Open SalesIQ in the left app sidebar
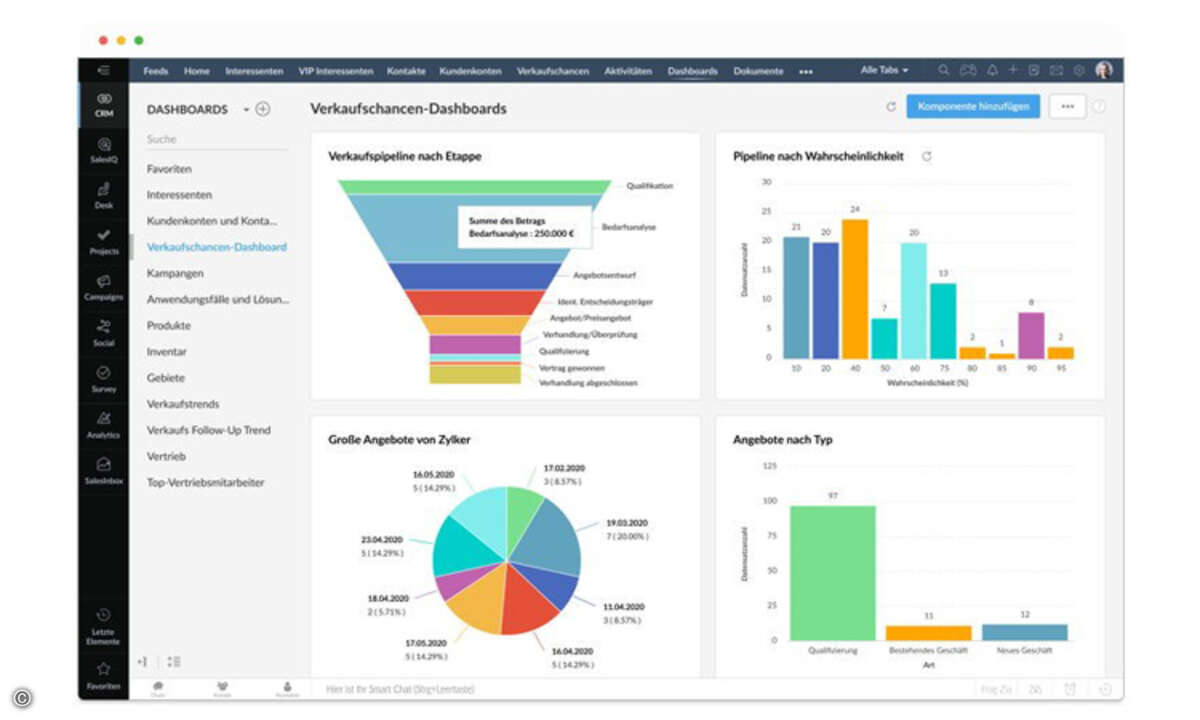This screenshot has width=1200, height=720. coord(104,150)
